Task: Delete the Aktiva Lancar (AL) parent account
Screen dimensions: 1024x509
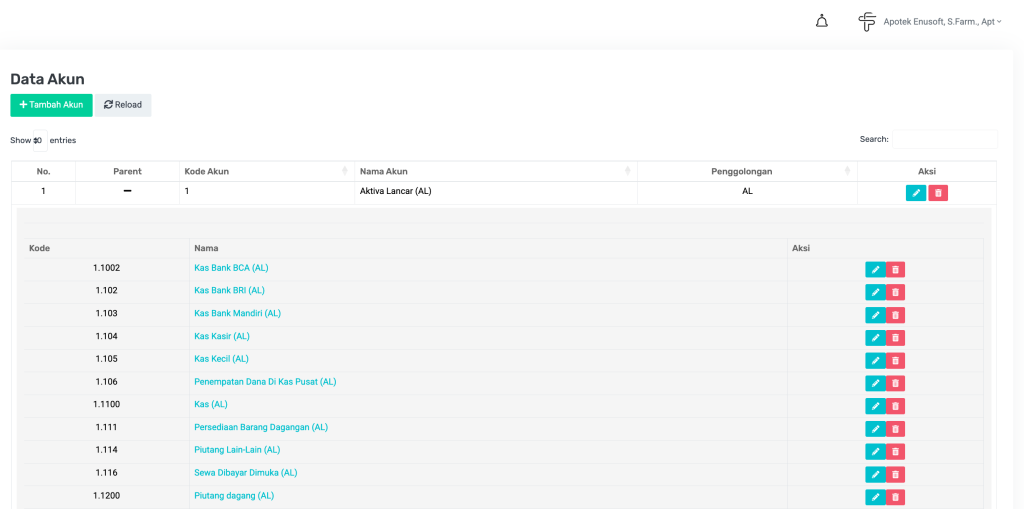Action: click(938, 193)
